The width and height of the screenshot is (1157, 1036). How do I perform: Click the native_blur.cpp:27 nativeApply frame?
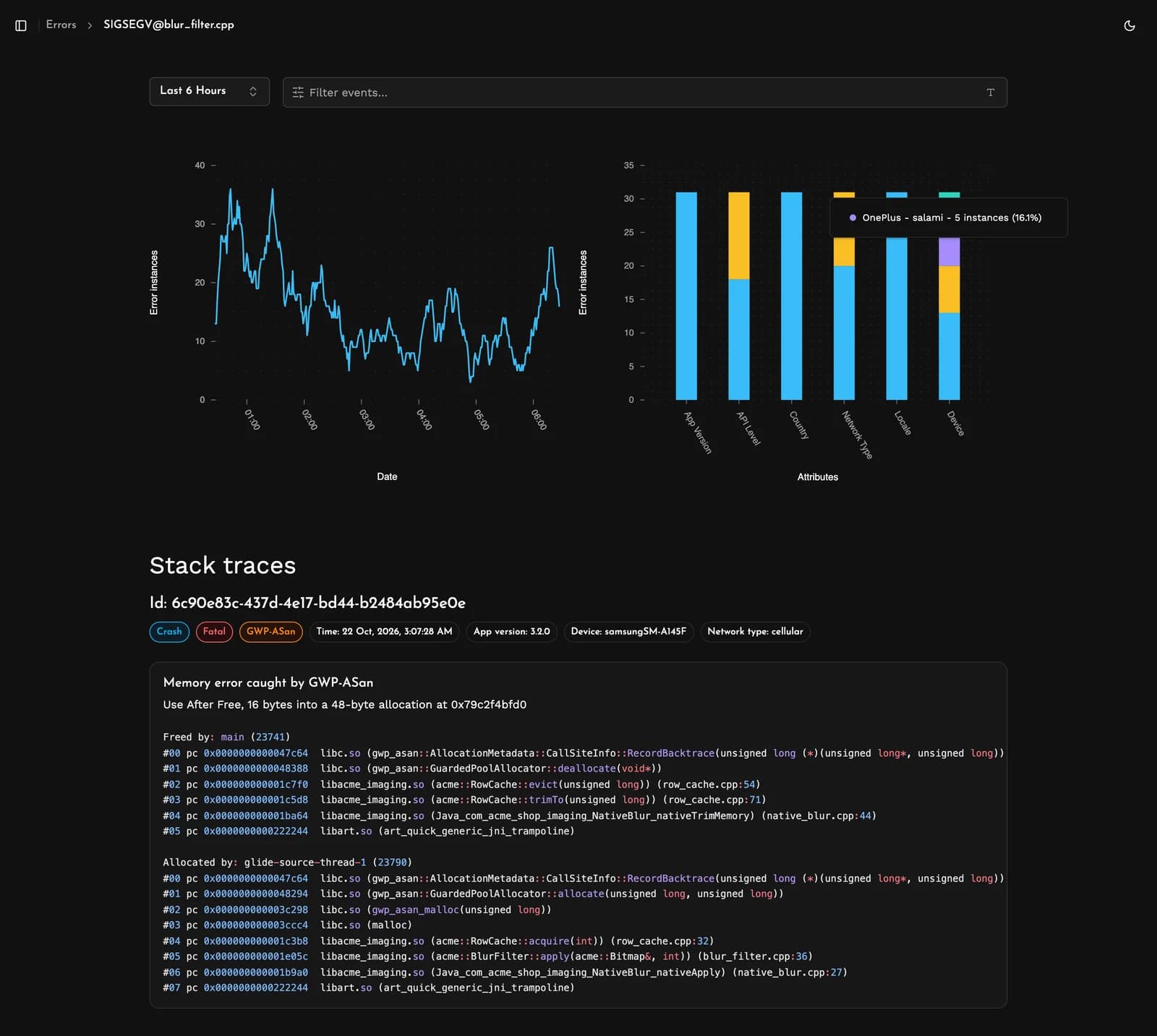coord(505,972)
